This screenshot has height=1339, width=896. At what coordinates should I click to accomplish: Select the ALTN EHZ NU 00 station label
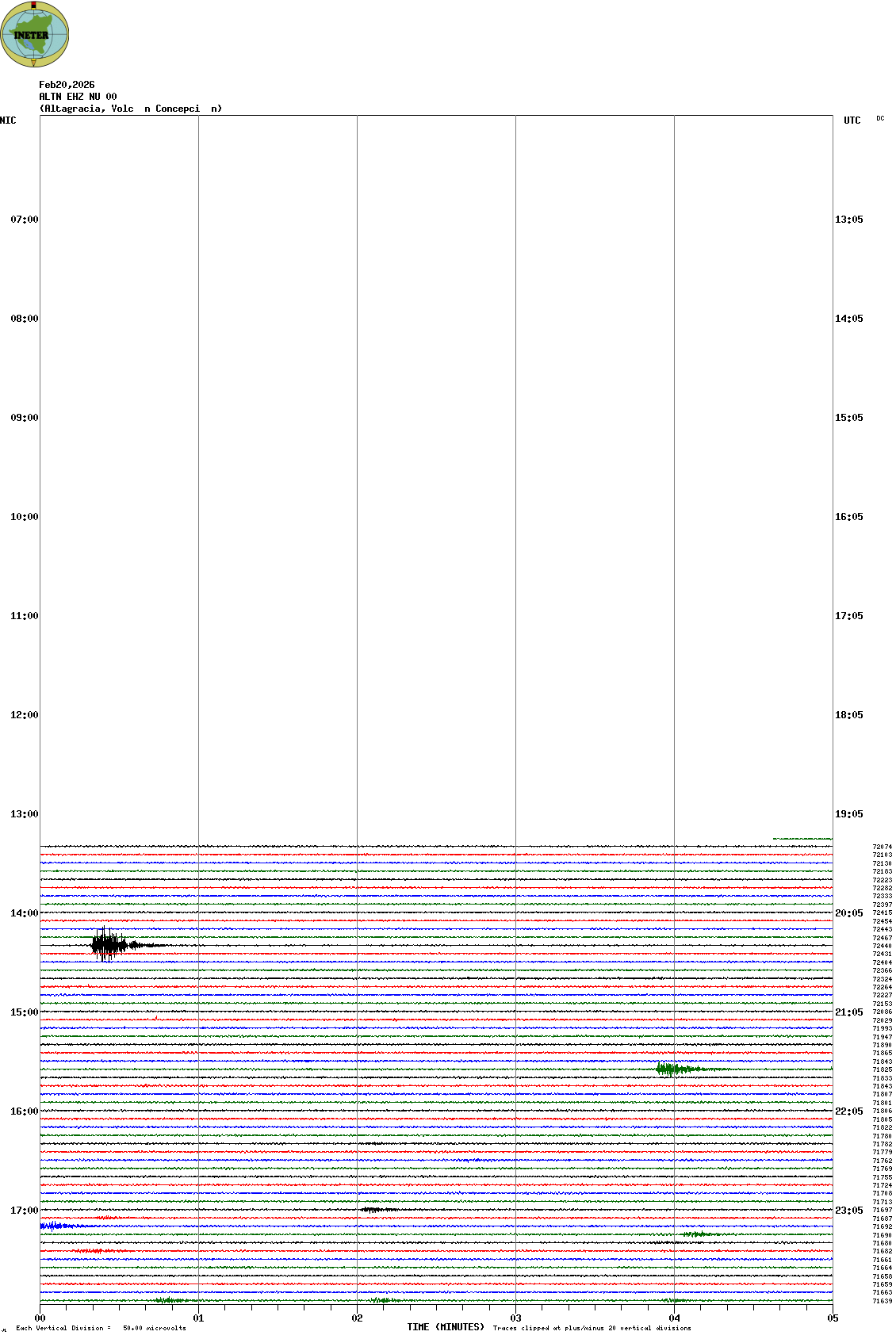(78, 97)
